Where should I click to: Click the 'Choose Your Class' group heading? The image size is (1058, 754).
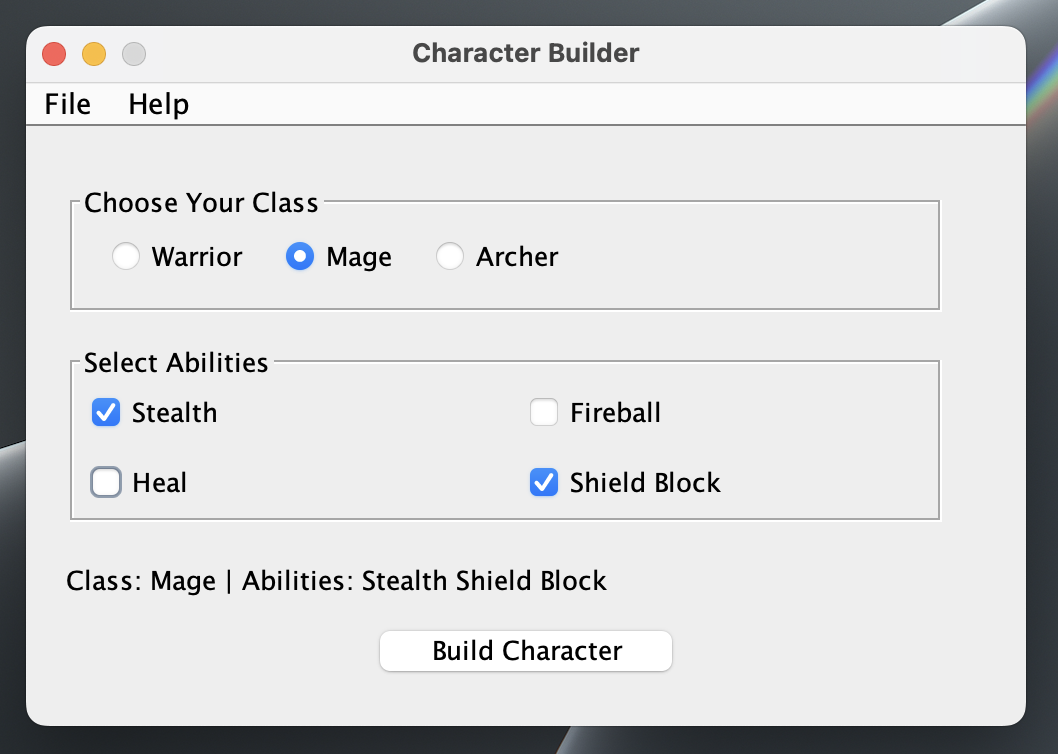click(201, 203)
